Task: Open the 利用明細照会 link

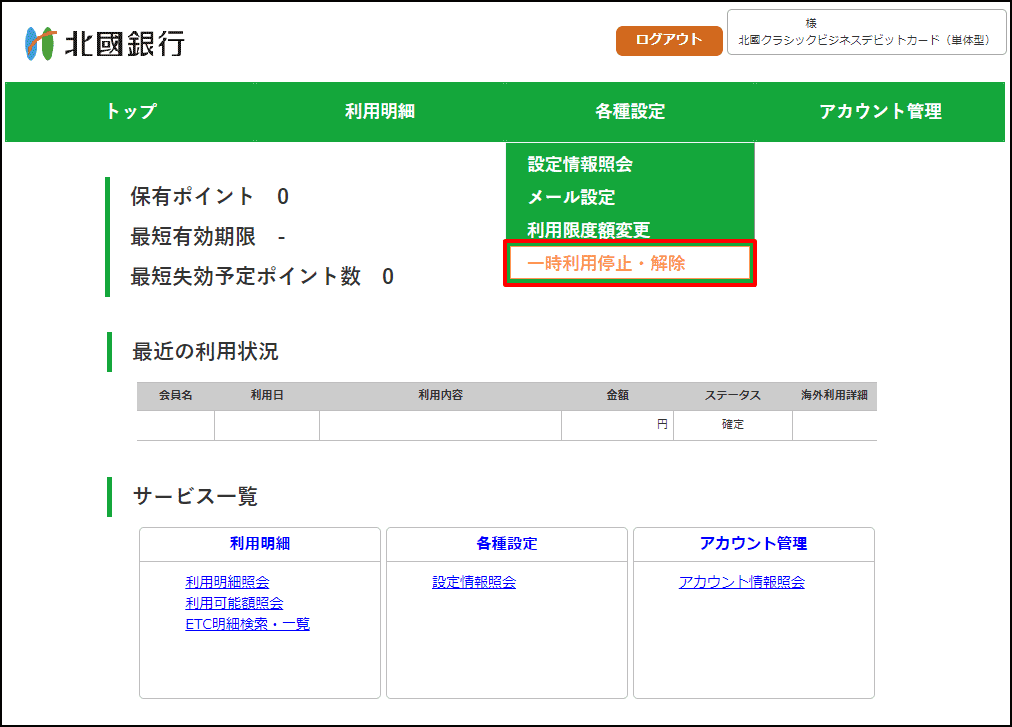Action: (227, 582)
